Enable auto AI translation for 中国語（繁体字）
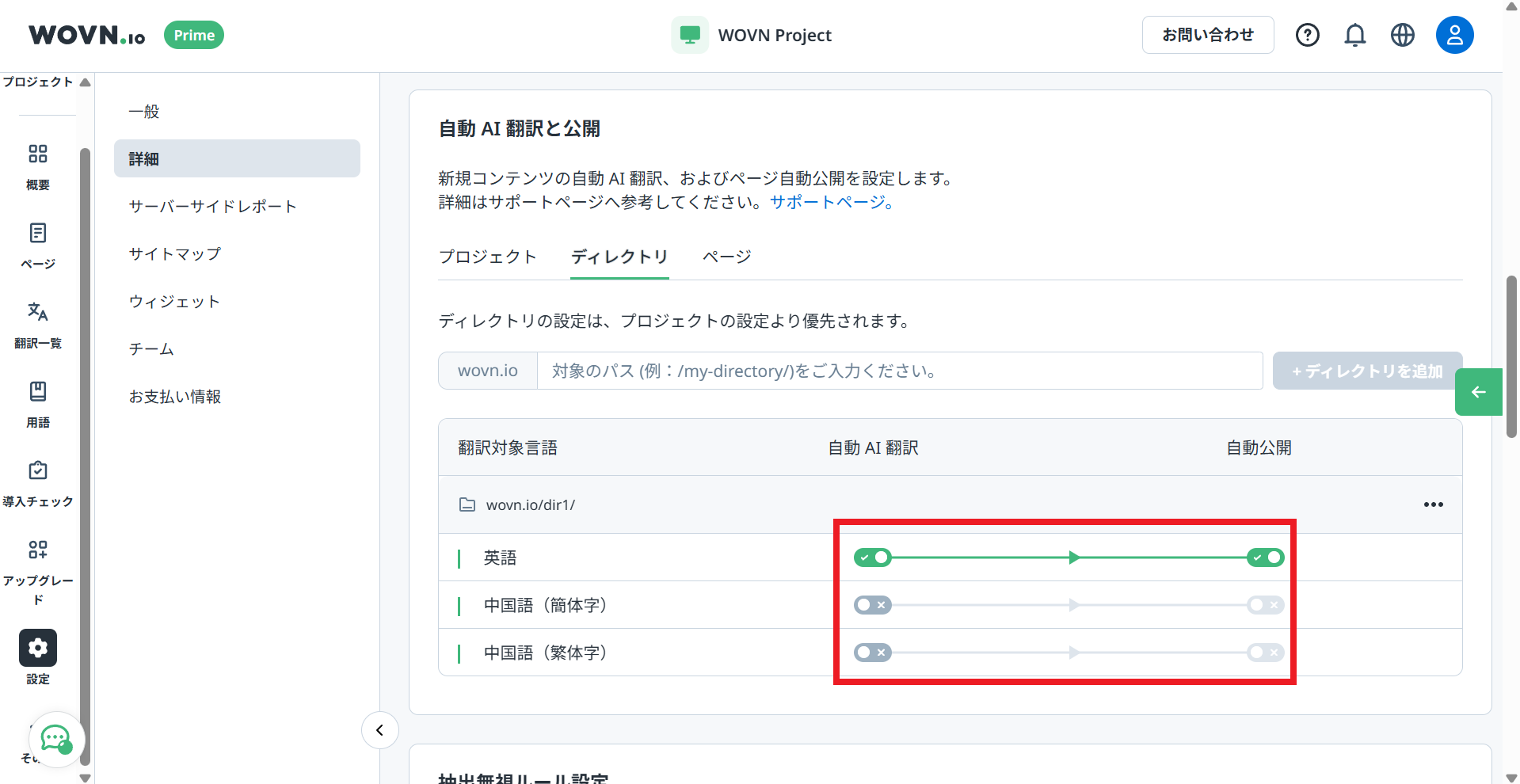This screenshot has width=1520, height=784. pyautogui.click(x=872, y=653)
